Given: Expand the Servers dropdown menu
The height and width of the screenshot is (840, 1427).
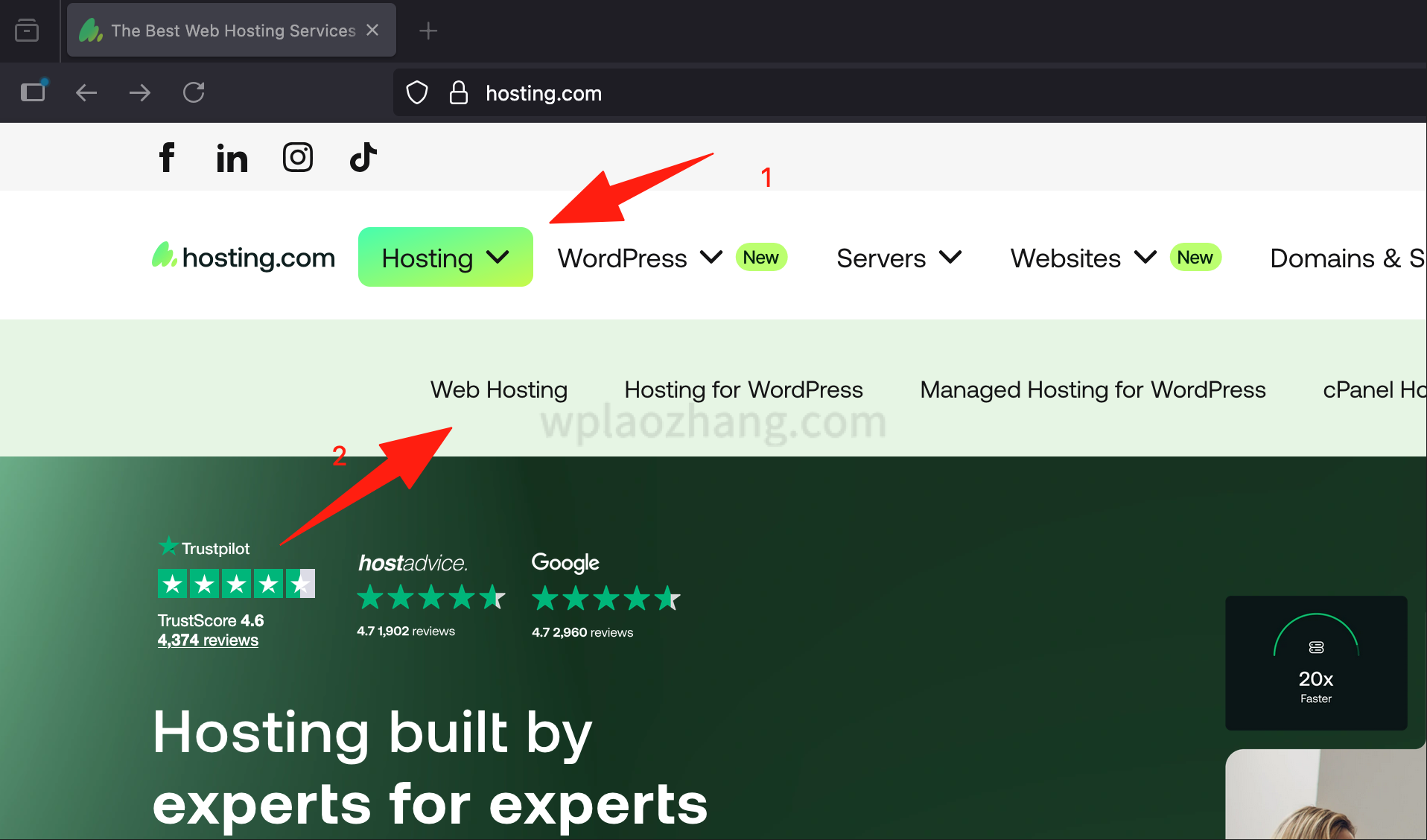Looking at the screenshot, I should pyautogui.click(x=898, y=258).
